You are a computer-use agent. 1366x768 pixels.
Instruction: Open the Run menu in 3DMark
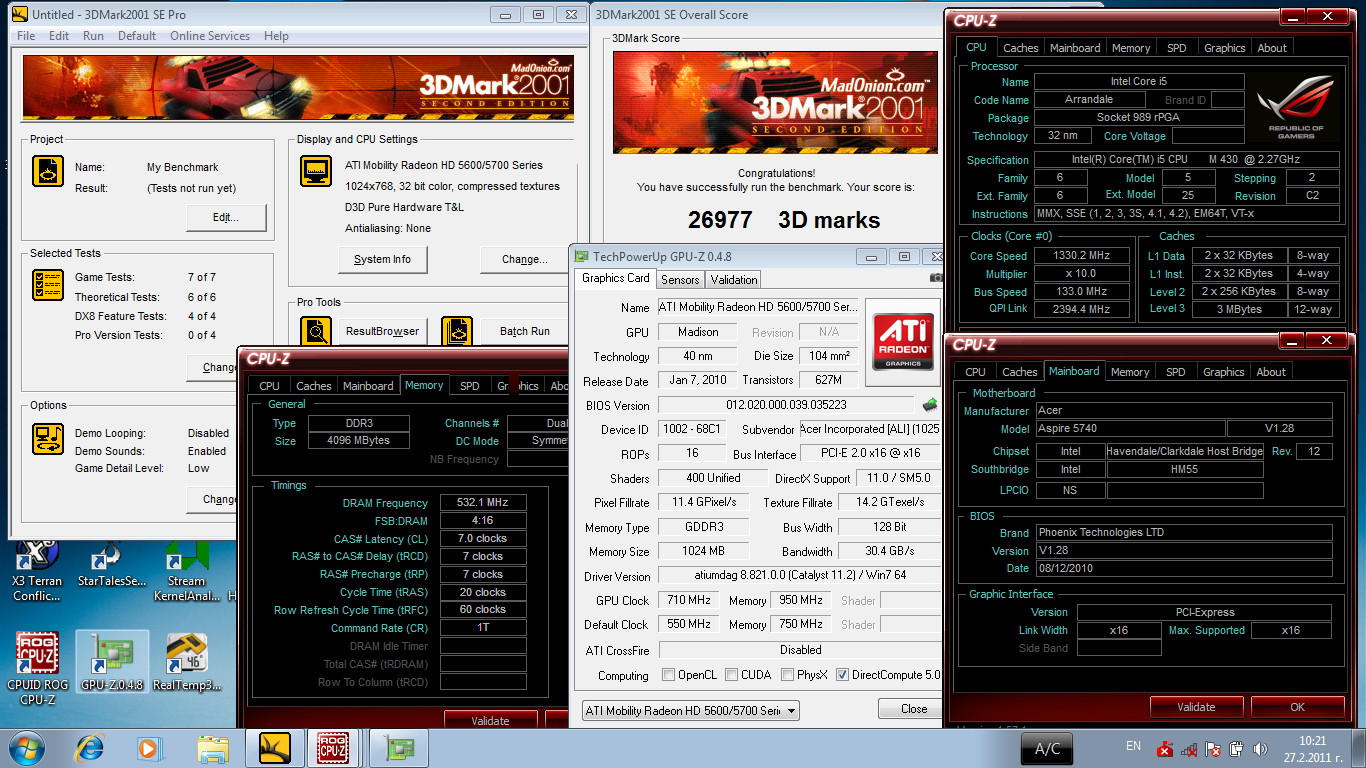point(93,36)
